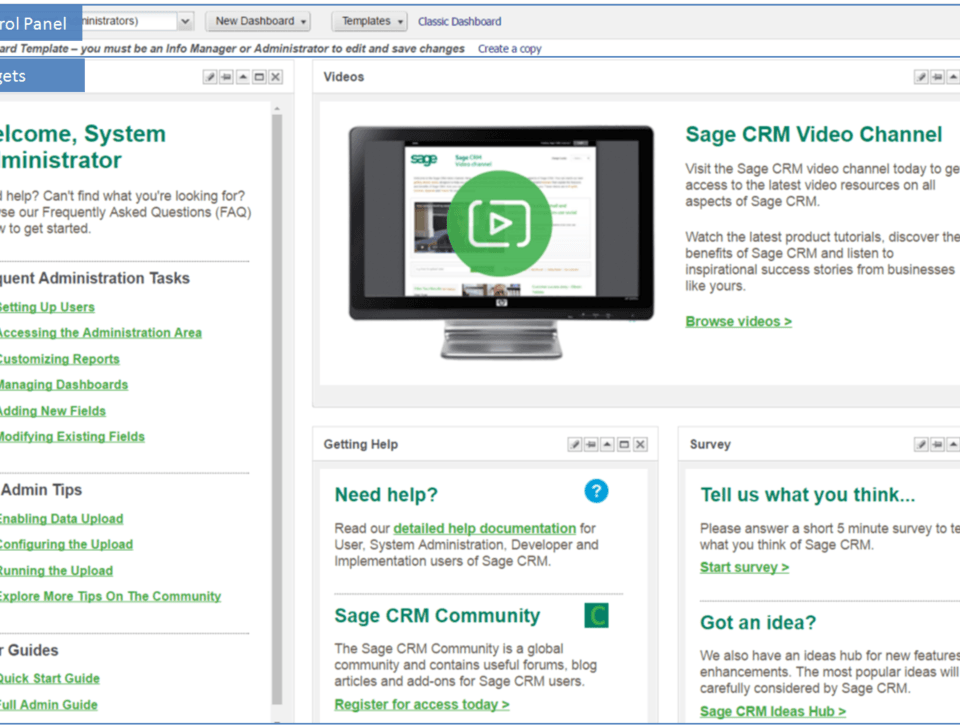Viewport: 960px width, 728px height.
Task: Open the Enabling Data Upload tip
Action: point(61,519)
